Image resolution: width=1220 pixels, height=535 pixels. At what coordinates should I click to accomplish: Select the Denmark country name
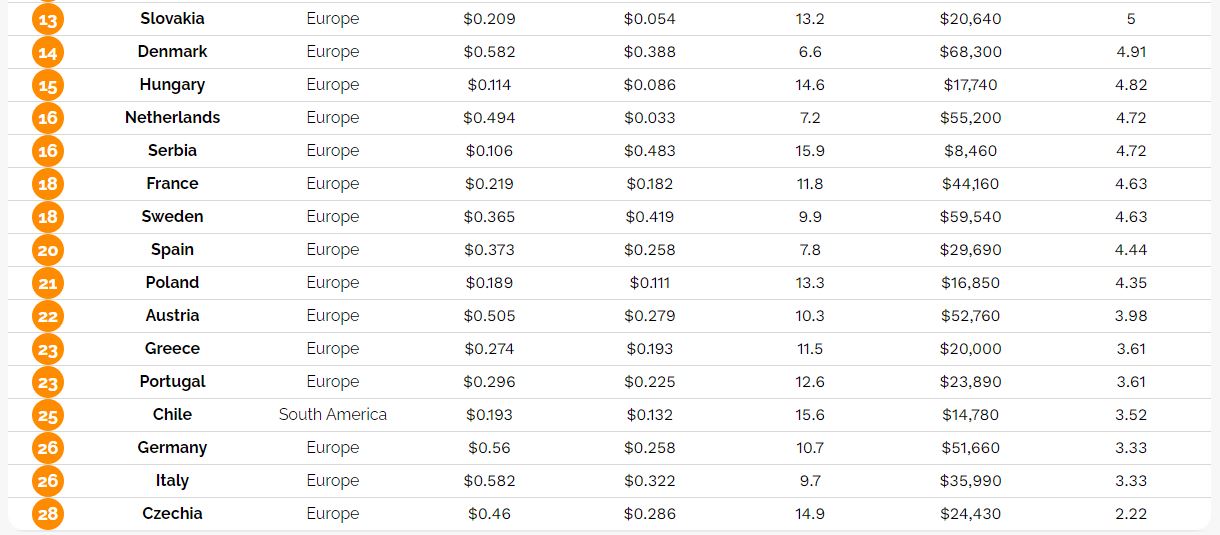click(x=172, y=52)
